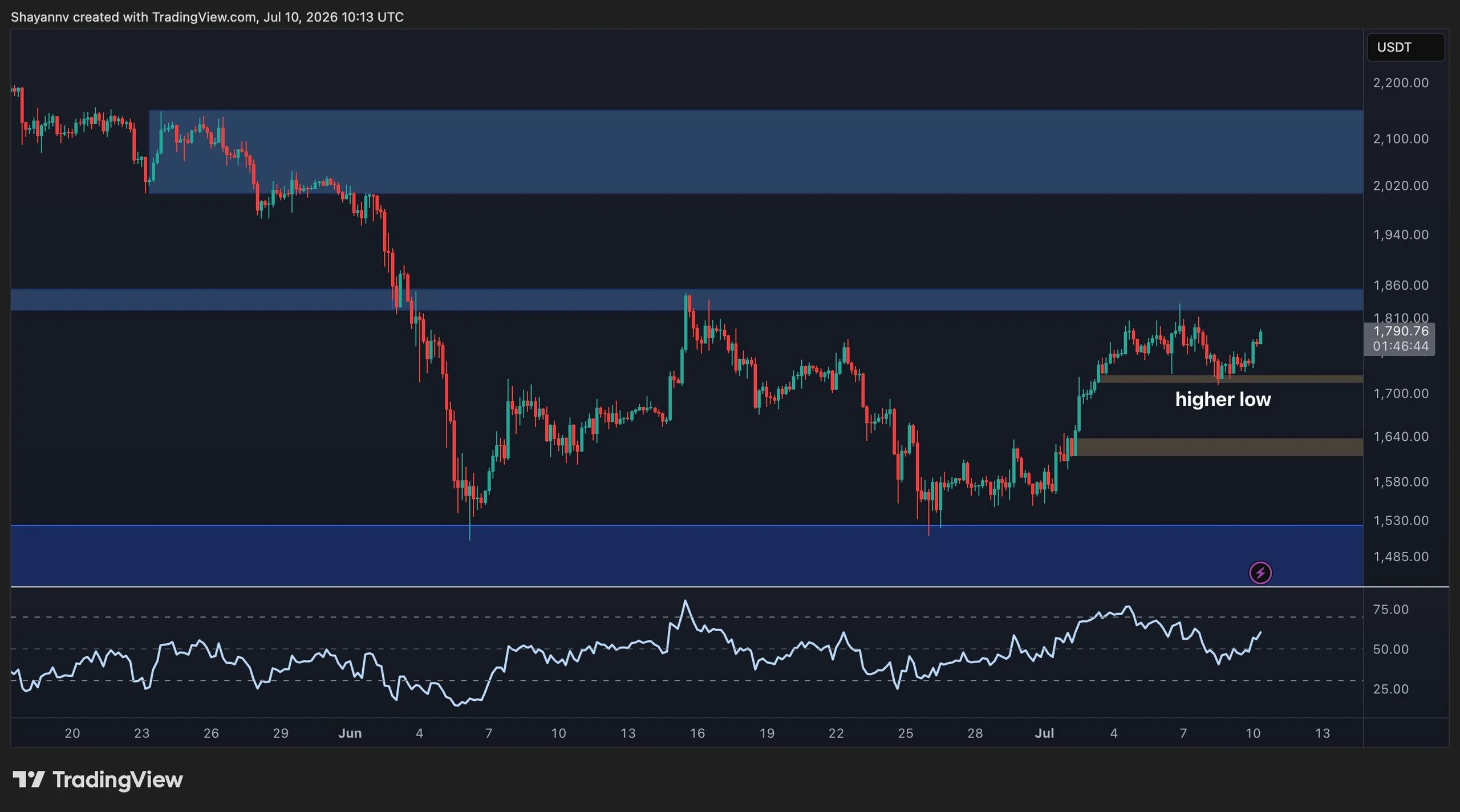The height and width of the screenshot is (812, 1460).
Task: Click the 1,860.00 price axis label
Action: (x=1401, y=285)
